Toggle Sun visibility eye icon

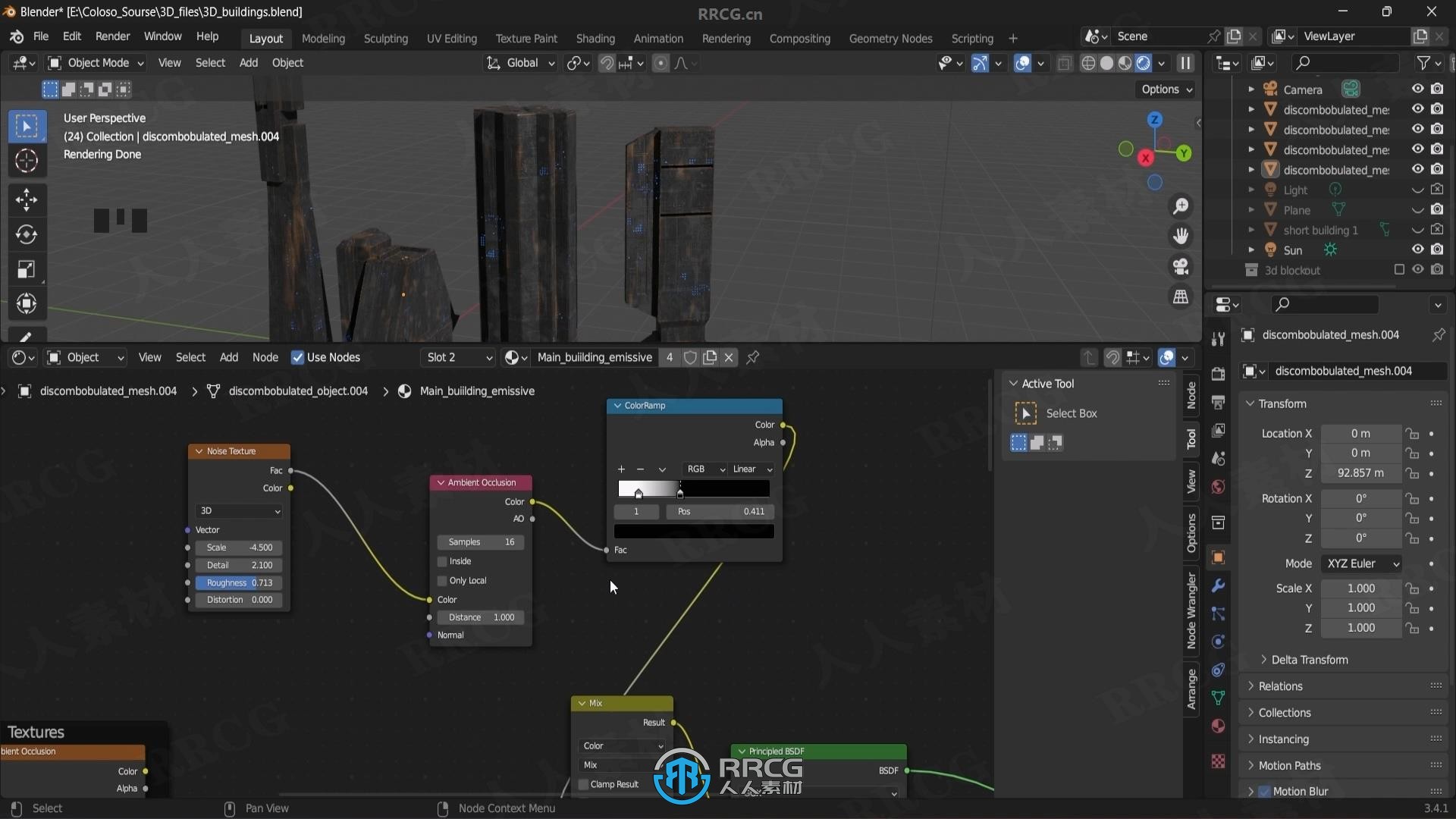(1417, 249)
